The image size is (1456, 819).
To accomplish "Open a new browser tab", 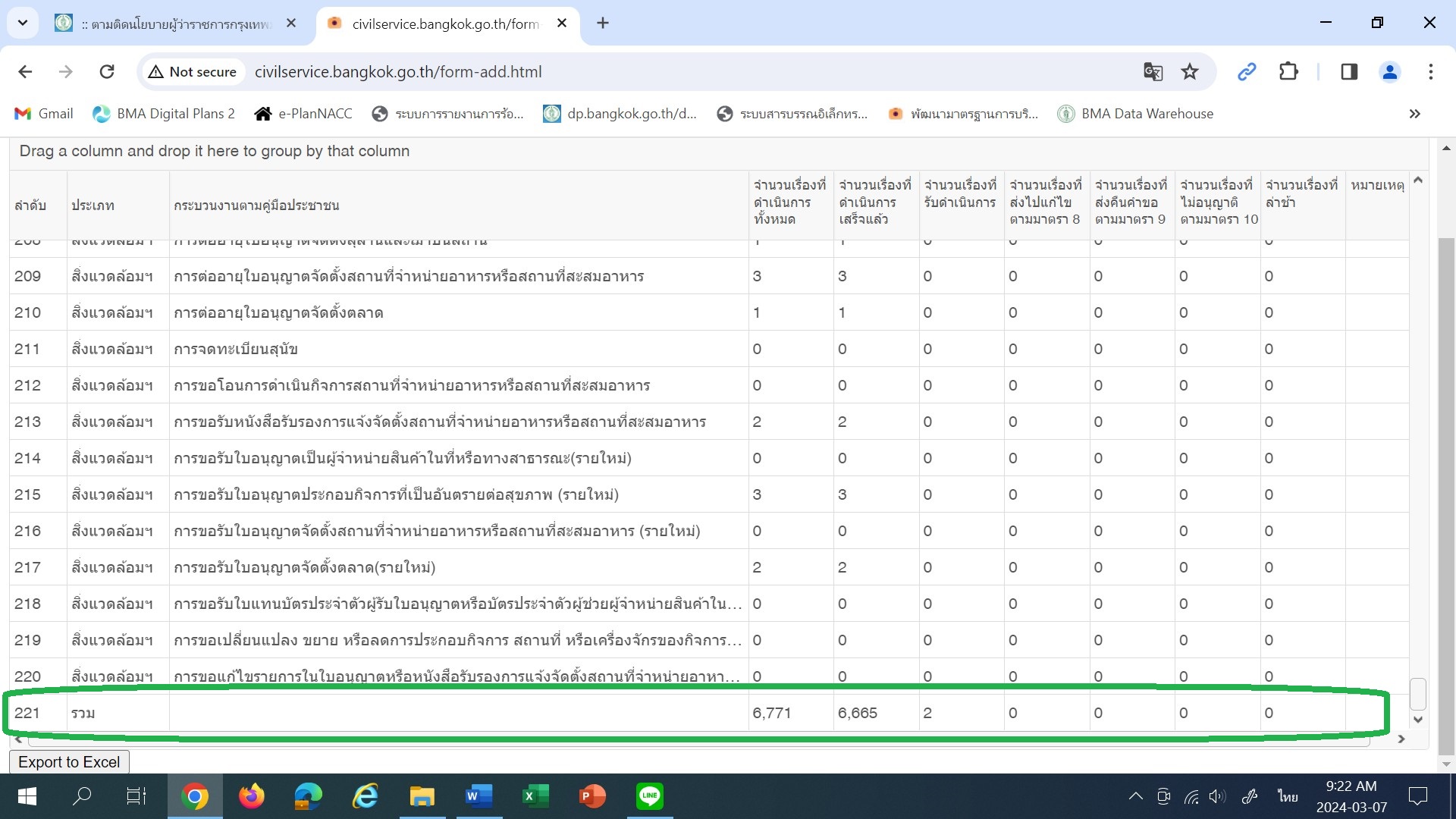I will tap(603, 24).
